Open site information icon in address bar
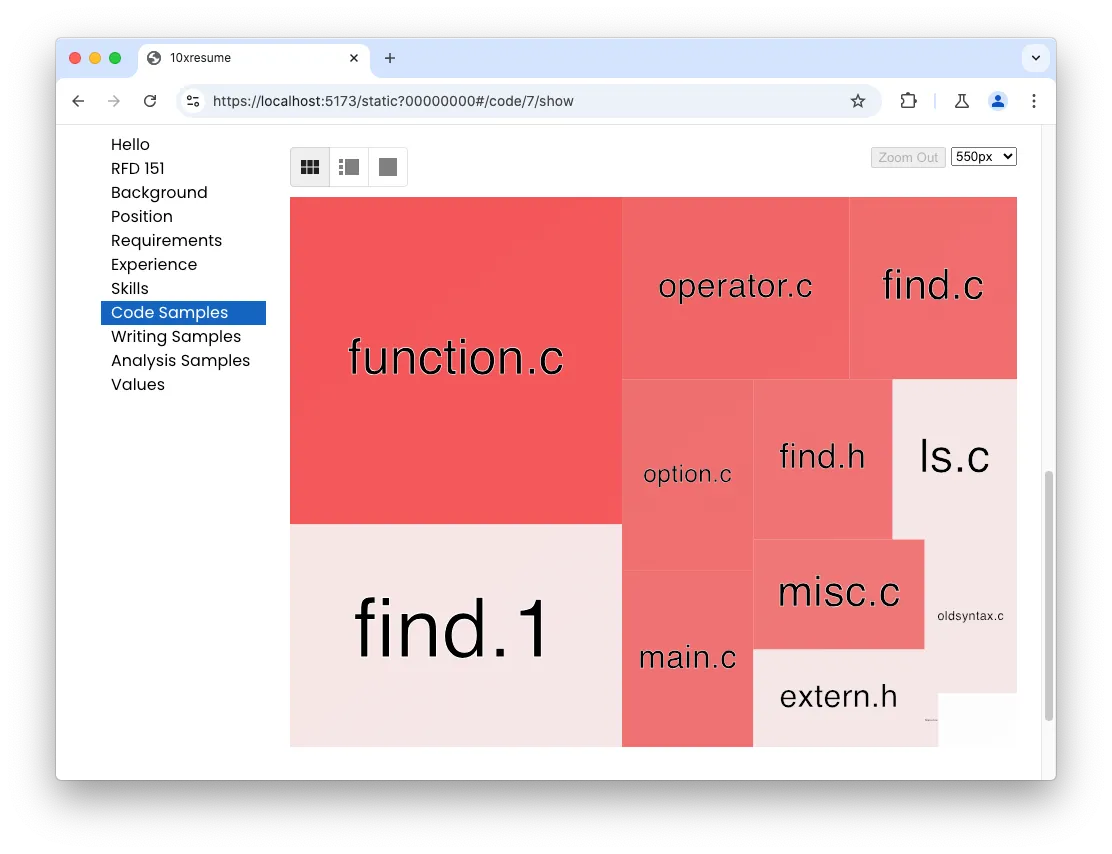 (x=193, y=101)
